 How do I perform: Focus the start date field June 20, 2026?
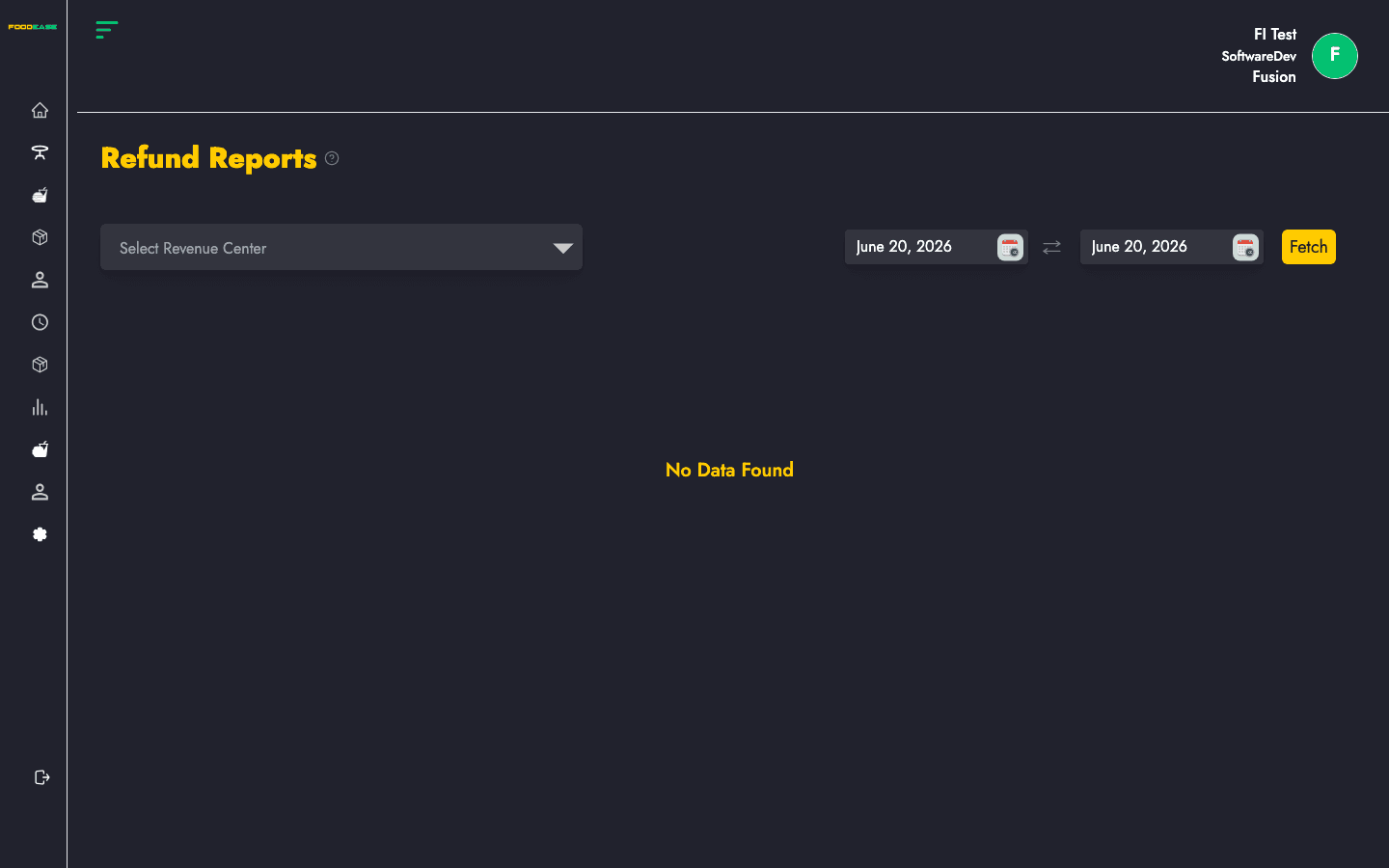[x=919, y=247]
